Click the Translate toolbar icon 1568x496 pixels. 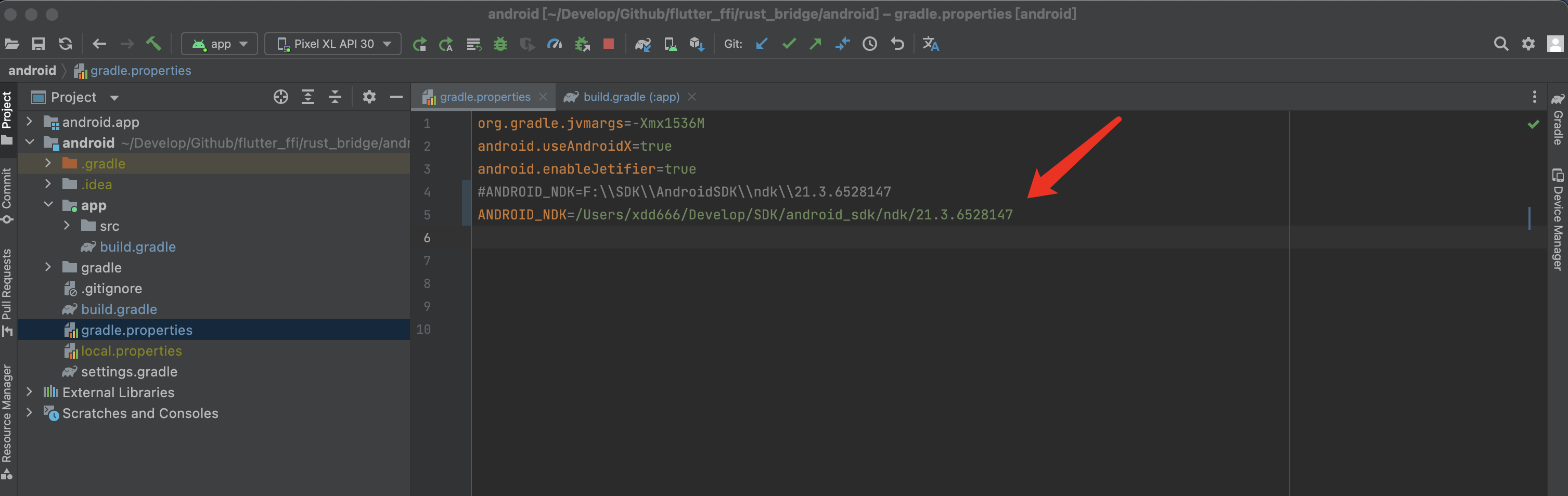(931, 44)
